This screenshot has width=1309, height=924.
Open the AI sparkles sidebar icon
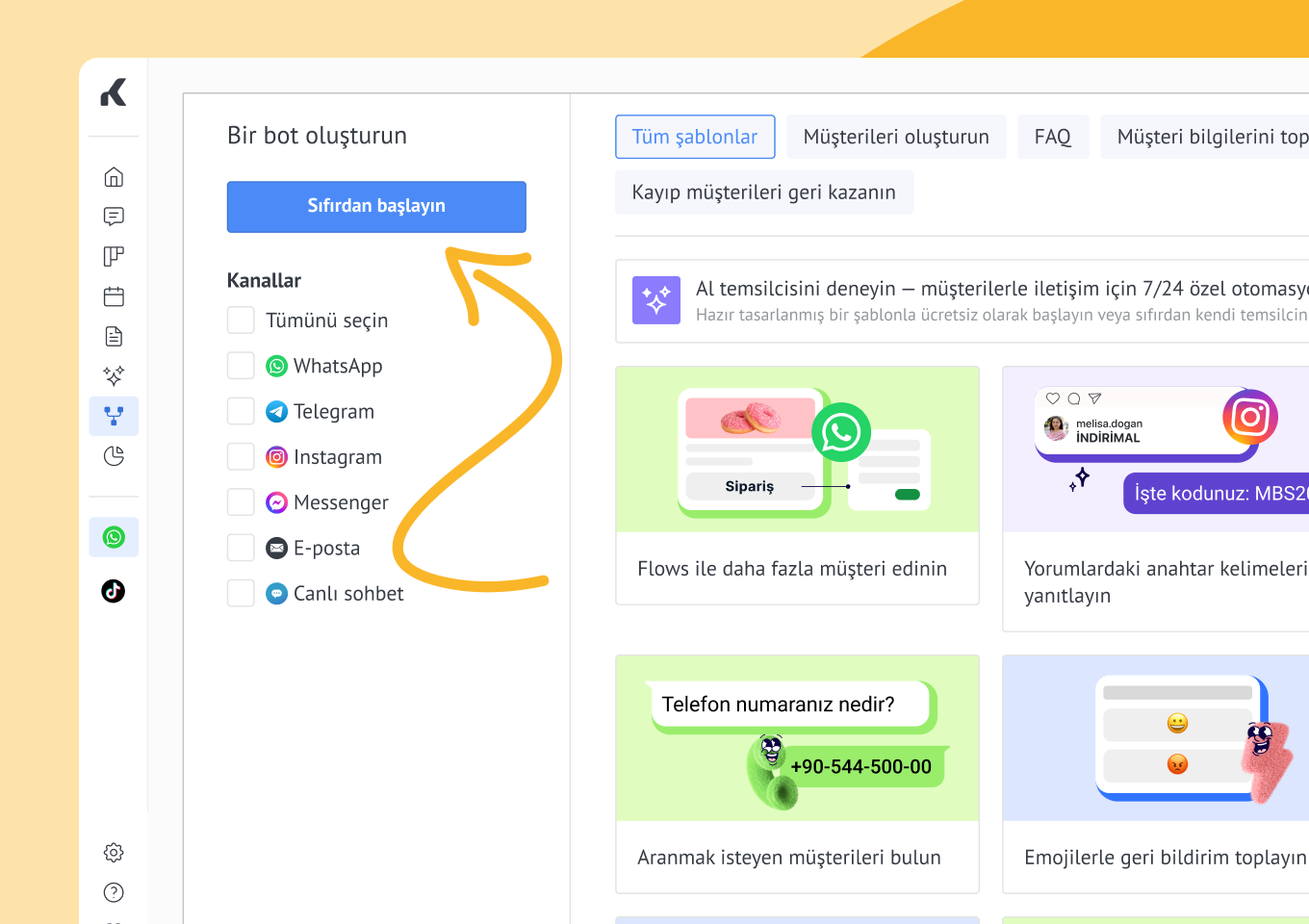pyautogui.click(x=114, y=375)
